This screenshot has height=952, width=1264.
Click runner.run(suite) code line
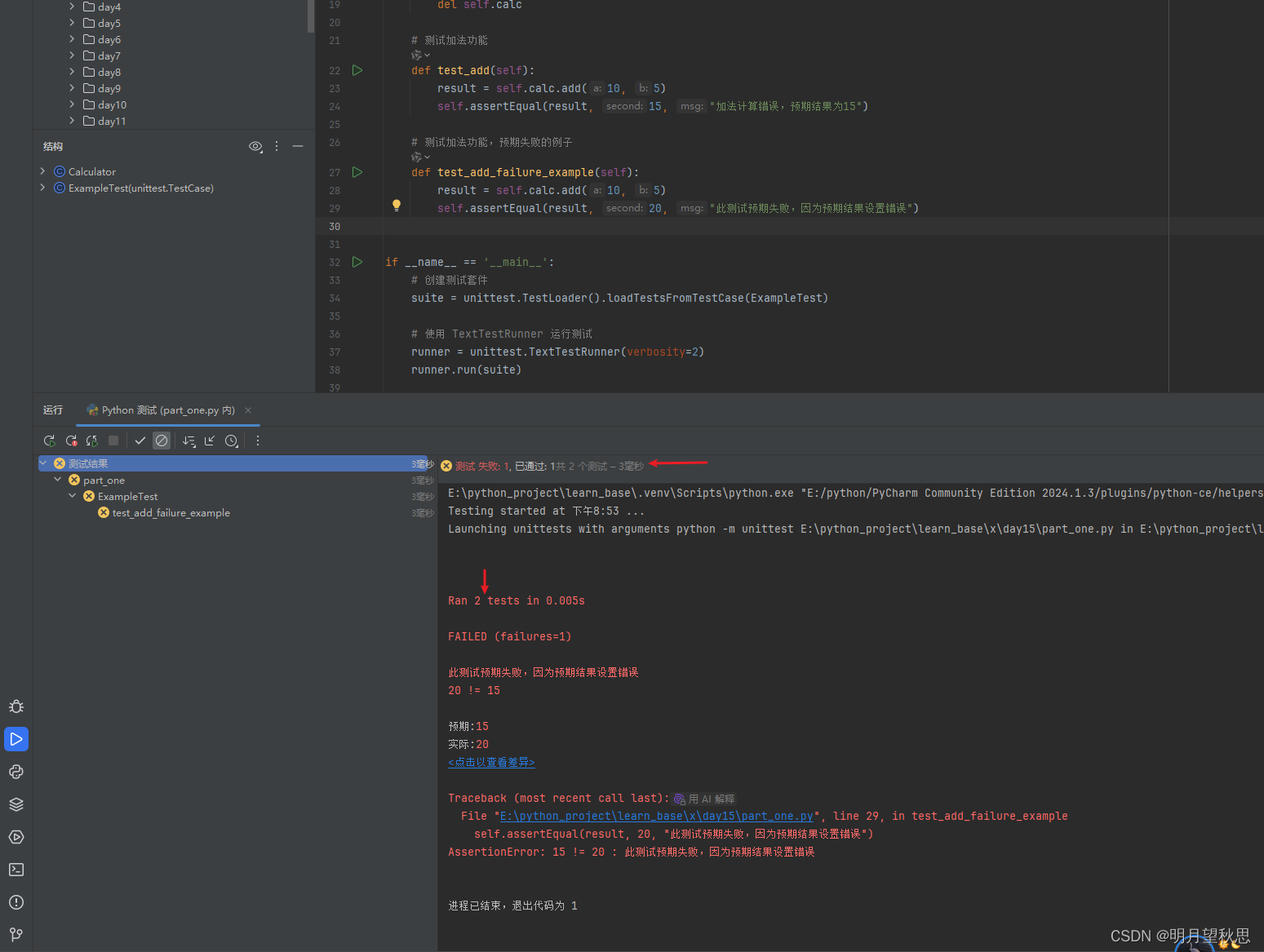(466, 370)
